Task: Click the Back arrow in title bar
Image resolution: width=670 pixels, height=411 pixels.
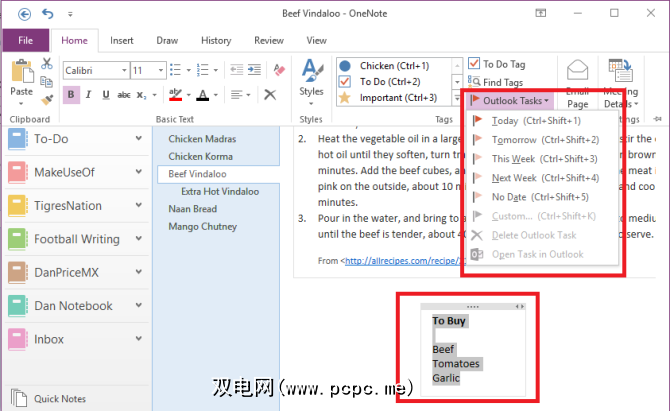Action: coord(24,14)
